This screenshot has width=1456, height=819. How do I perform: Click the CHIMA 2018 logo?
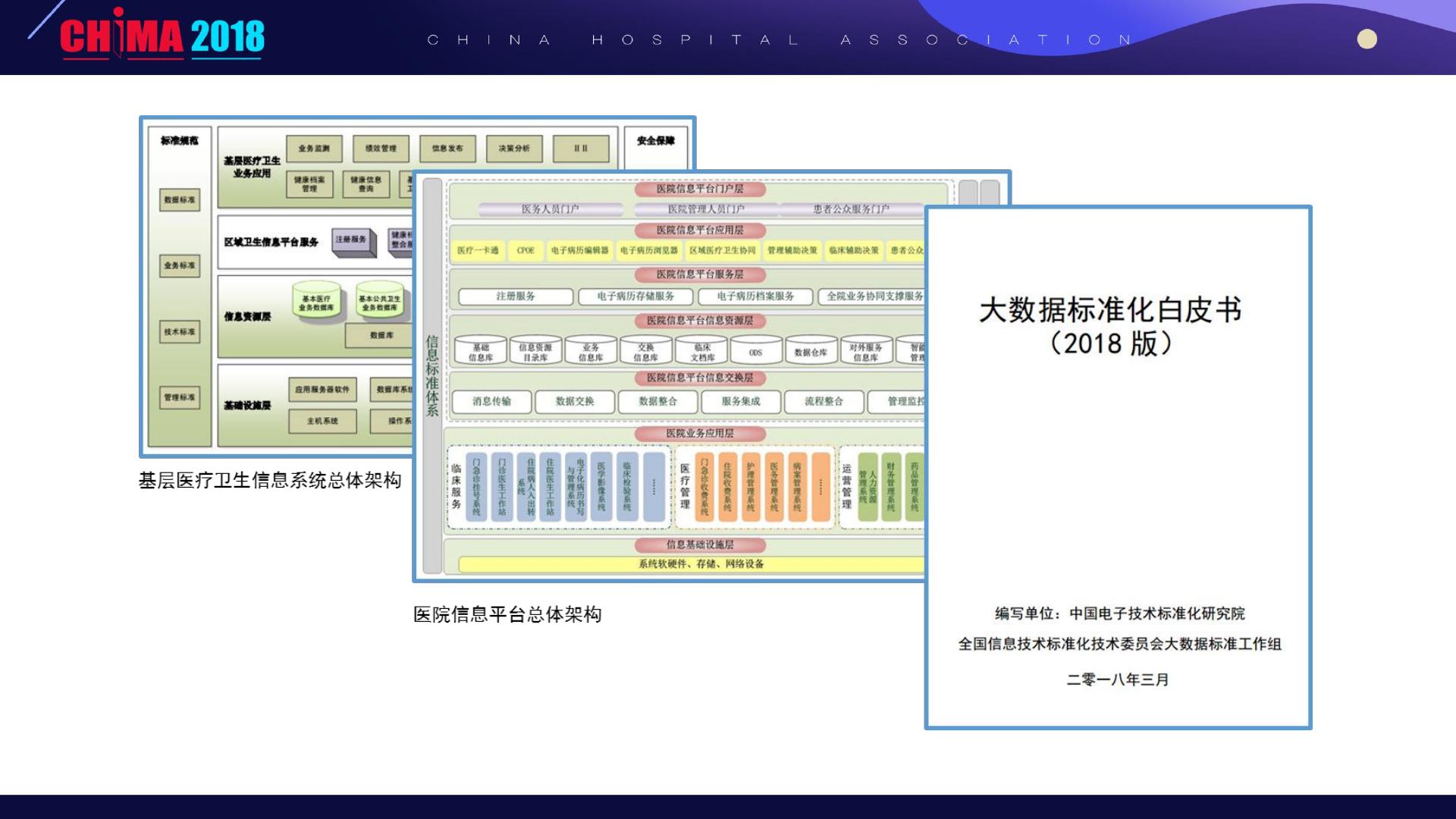coord(162,35)
